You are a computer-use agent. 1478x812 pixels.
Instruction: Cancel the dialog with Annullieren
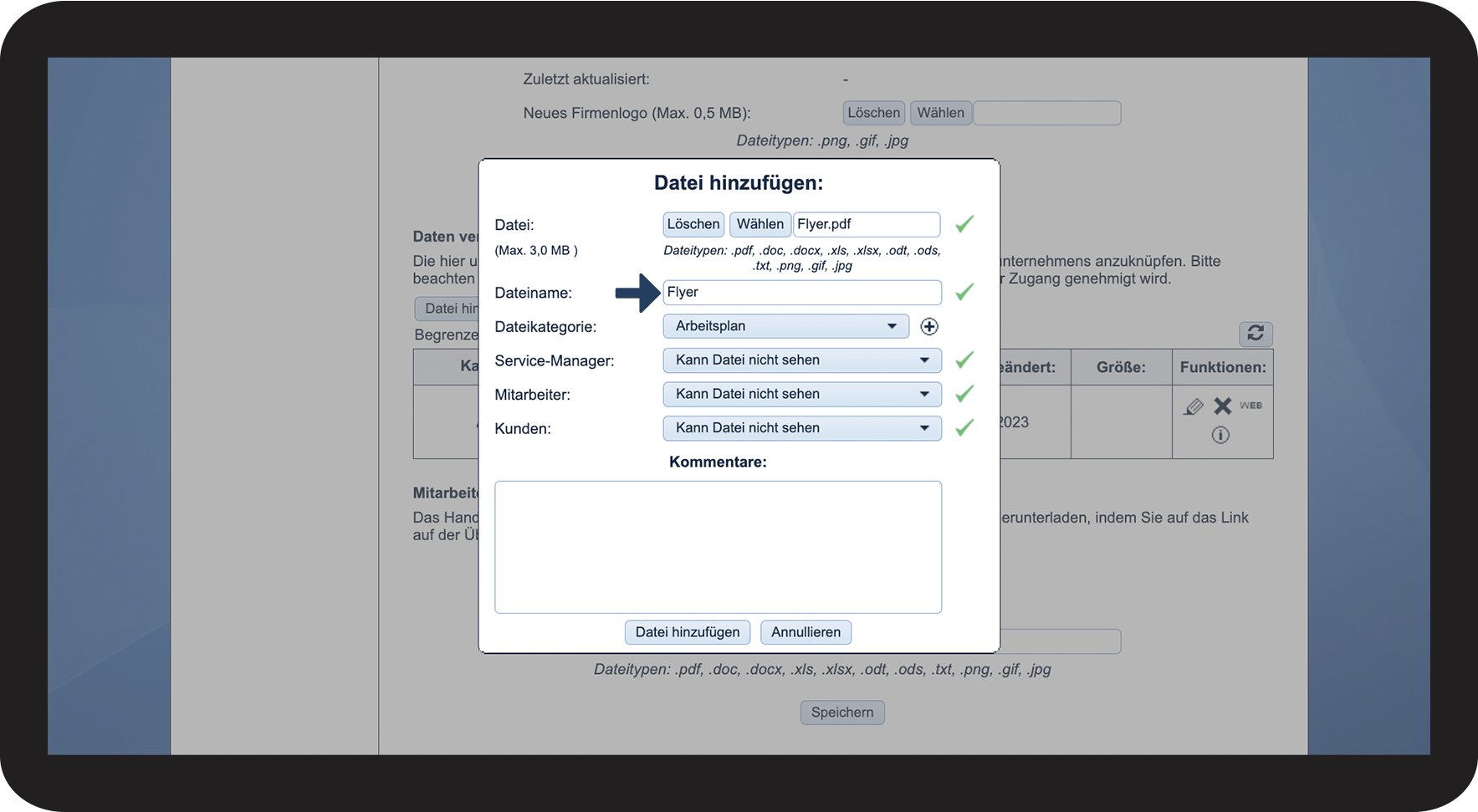805,632
